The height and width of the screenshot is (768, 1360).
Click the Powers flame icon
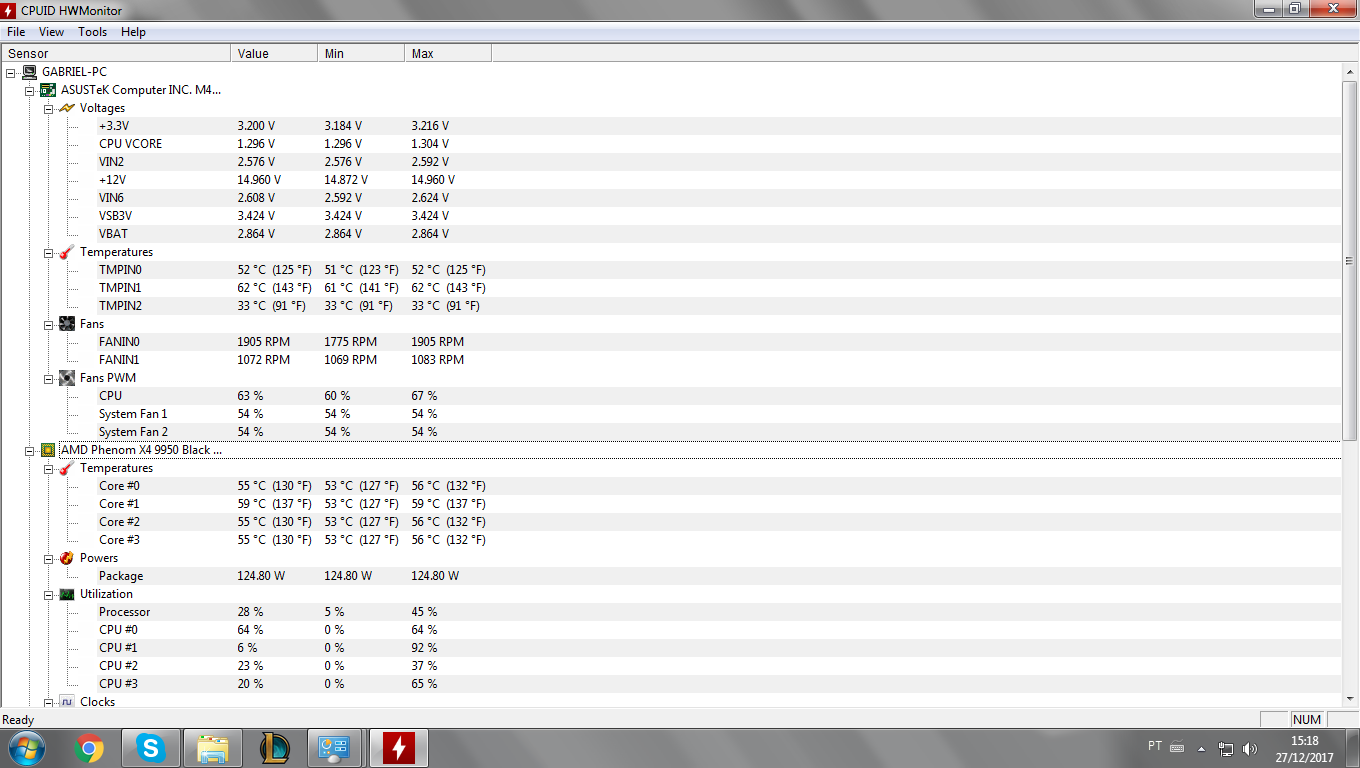(67, 558)
